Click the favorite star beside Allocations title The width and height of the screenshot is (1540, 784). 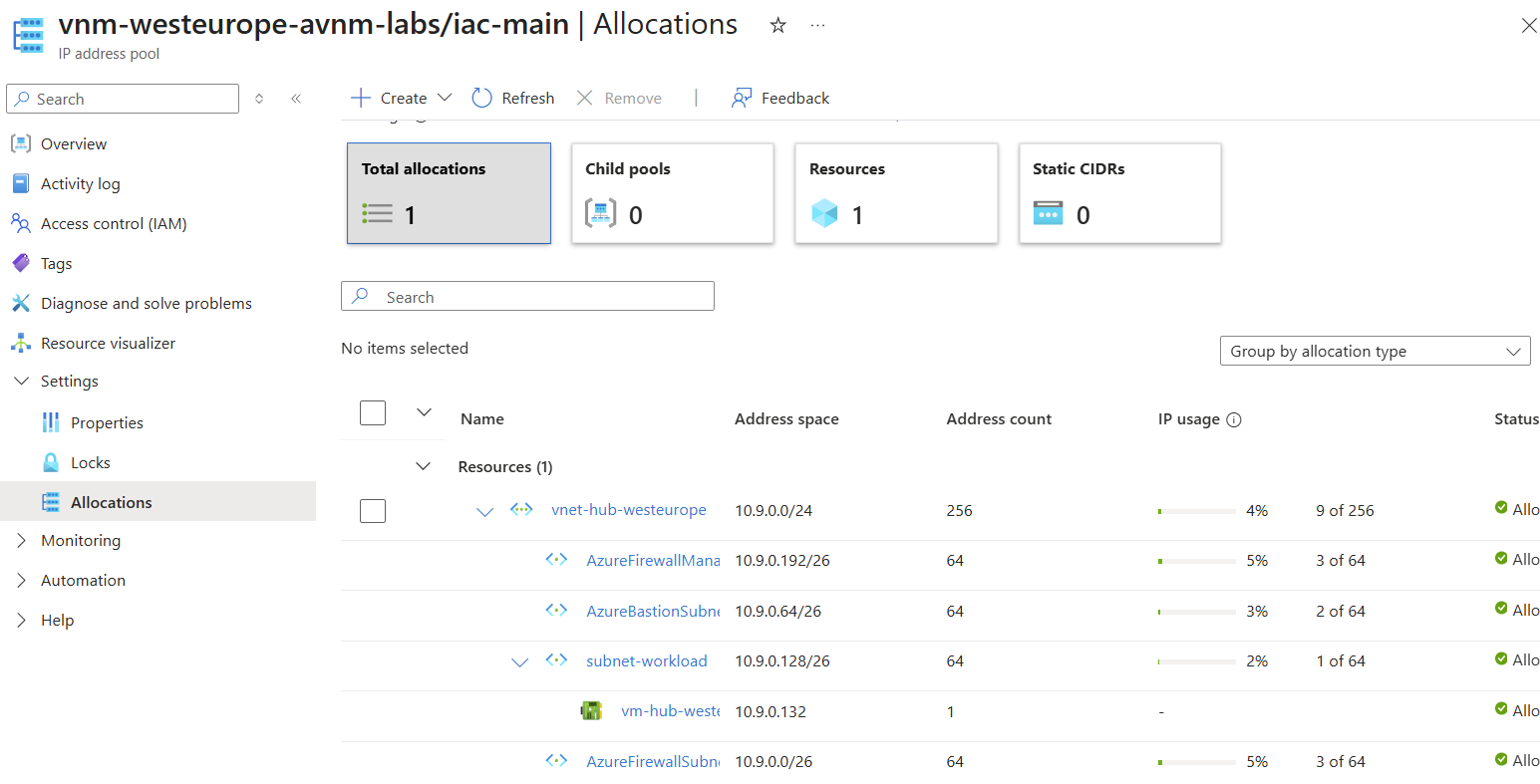point(776,25)
